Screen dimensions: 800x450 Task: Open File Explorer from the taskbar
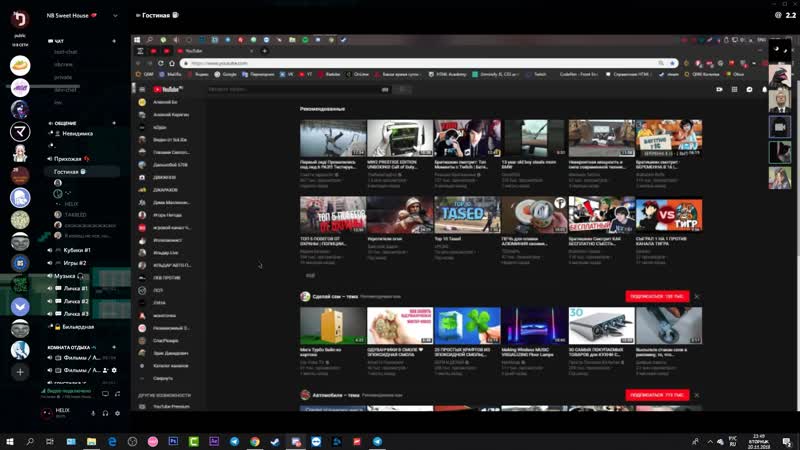(x=91, y=441)
